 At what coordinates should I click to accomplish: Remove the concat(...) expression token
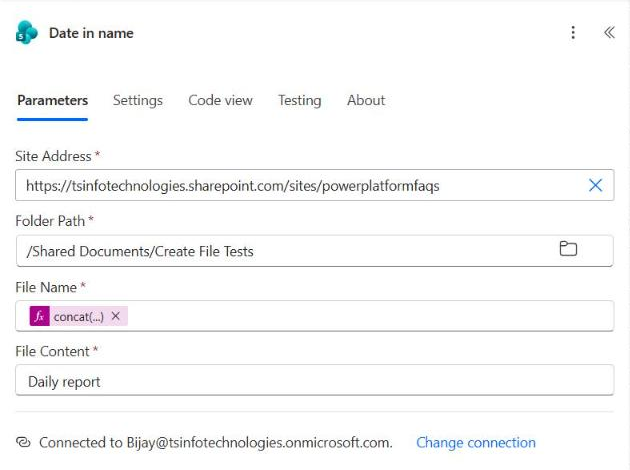click(x=116, y=316)
